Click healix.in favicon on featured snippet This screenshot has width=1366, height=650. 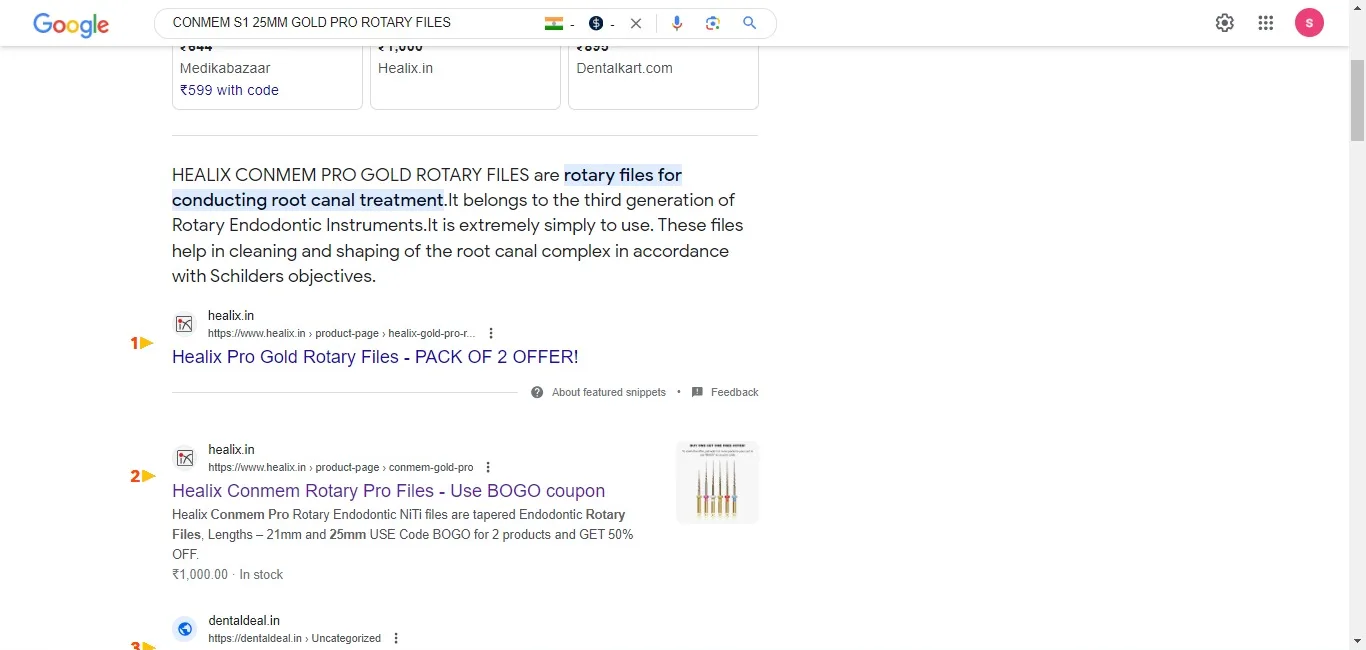click(184, 324)
